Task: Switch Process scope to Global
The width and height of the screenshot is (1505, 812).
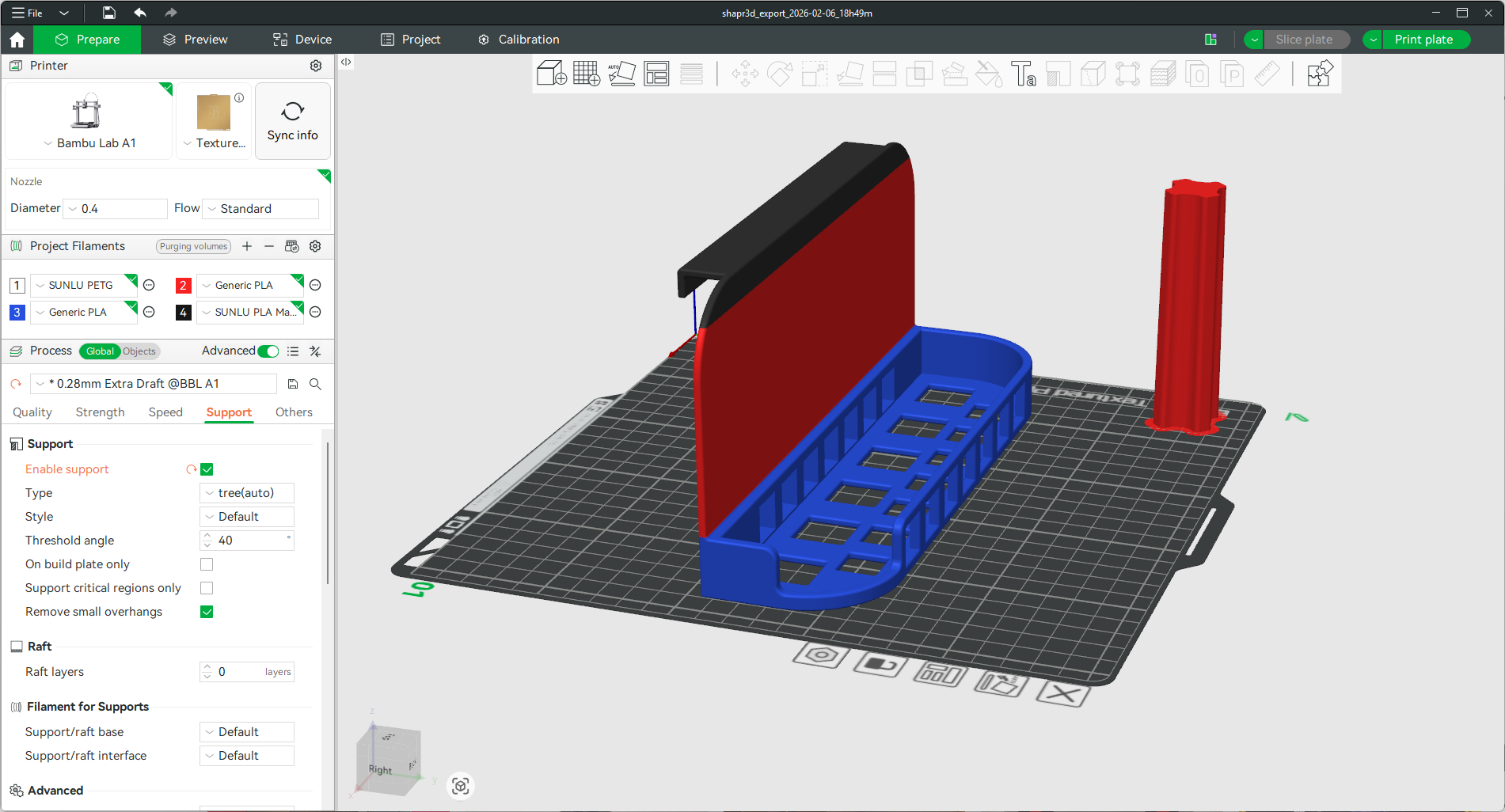Action: tap(100, 351)
